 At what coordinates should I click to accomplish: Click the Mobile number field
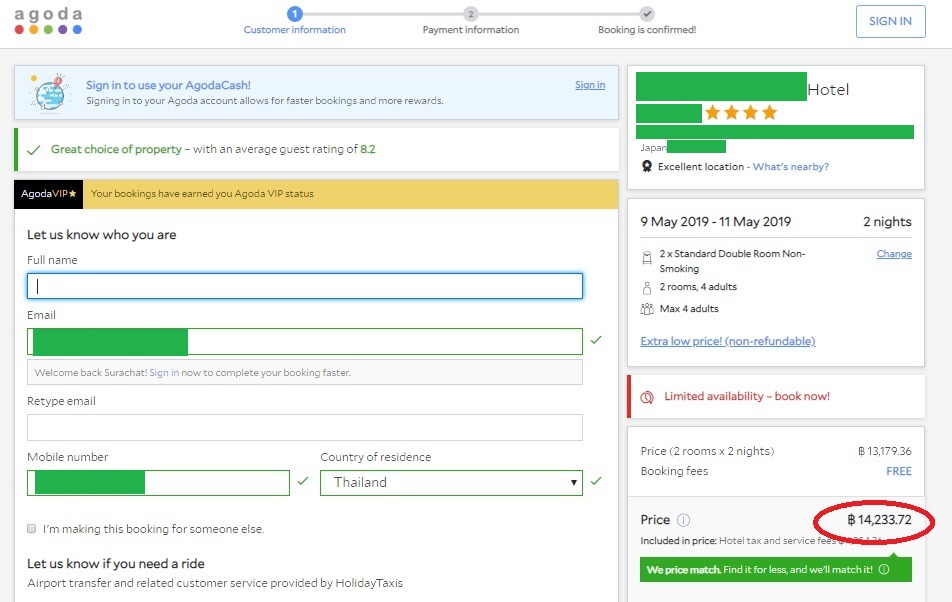click(x=158, y=482)
